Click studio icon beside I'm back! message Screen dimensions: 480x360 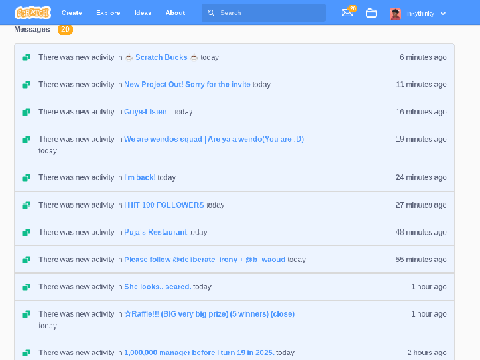[x=26, y=178]
